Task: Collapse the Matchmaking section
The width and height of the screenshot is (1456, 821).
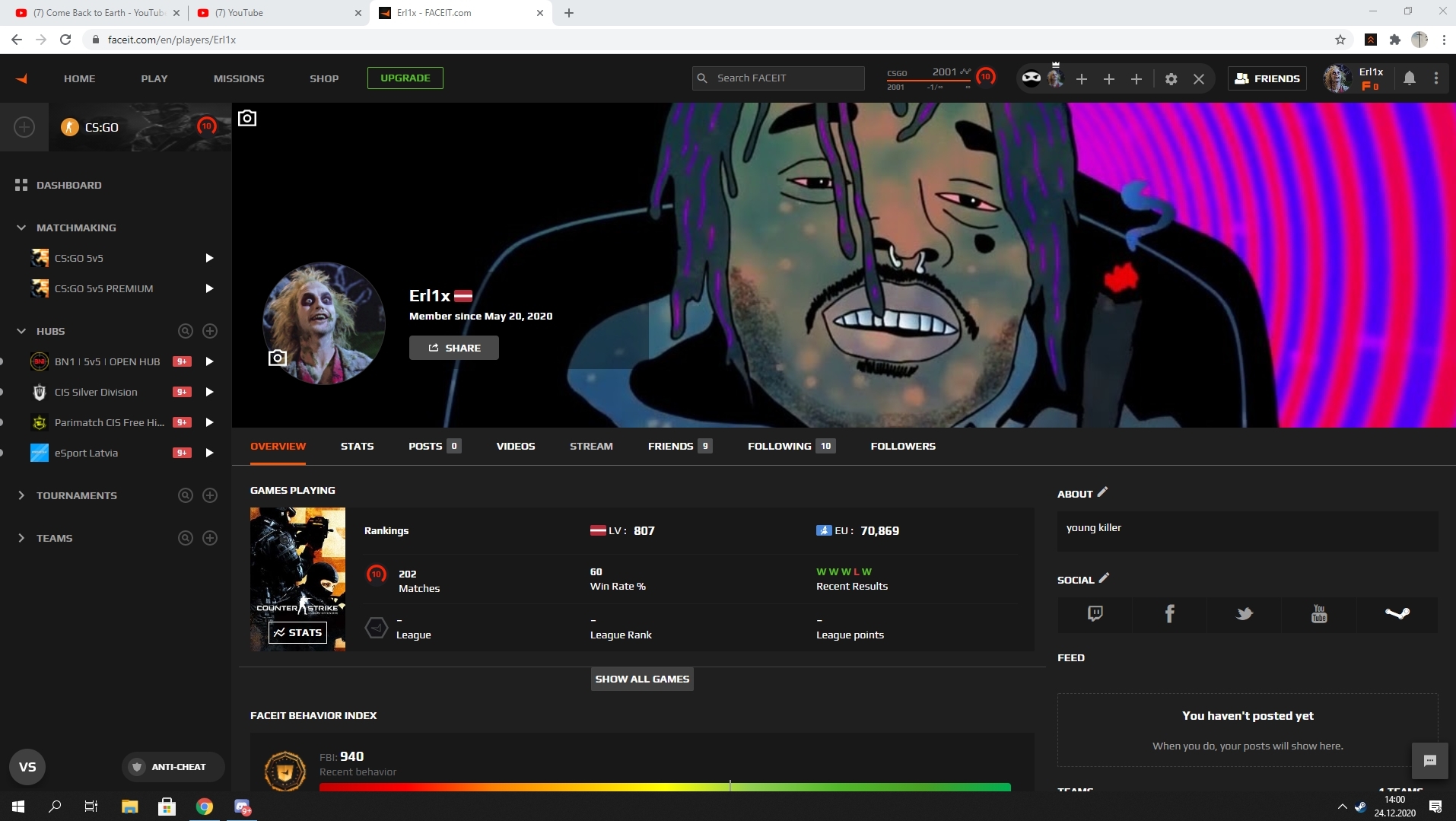Action: (21, 228)
